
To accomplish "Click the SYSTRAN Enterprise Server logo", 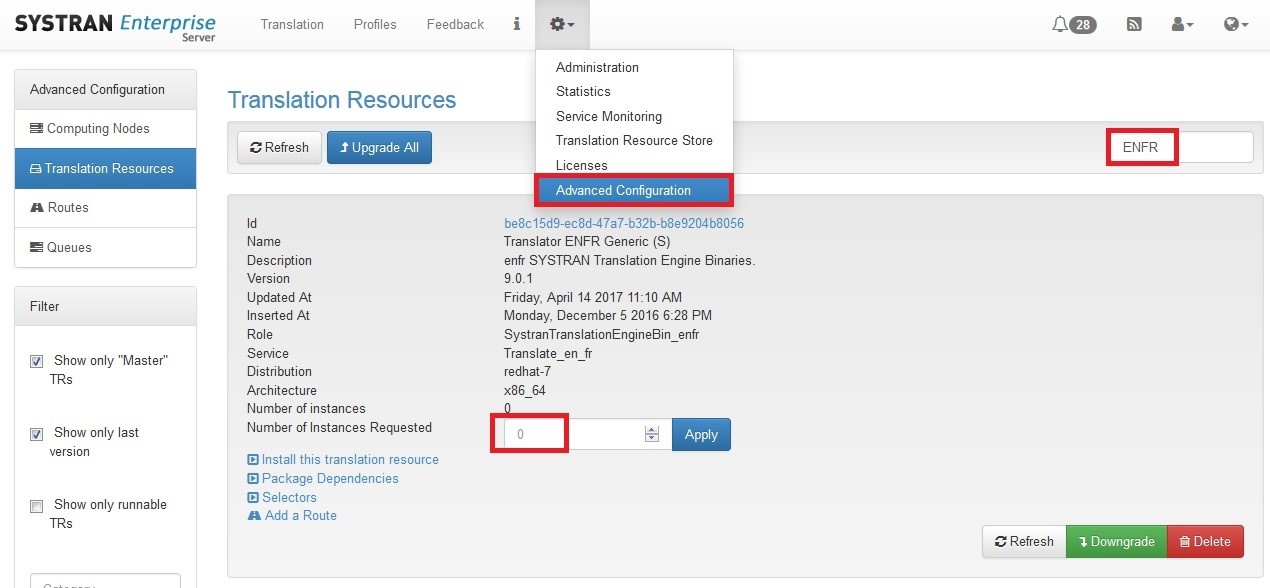I will [x=115, y=25].
